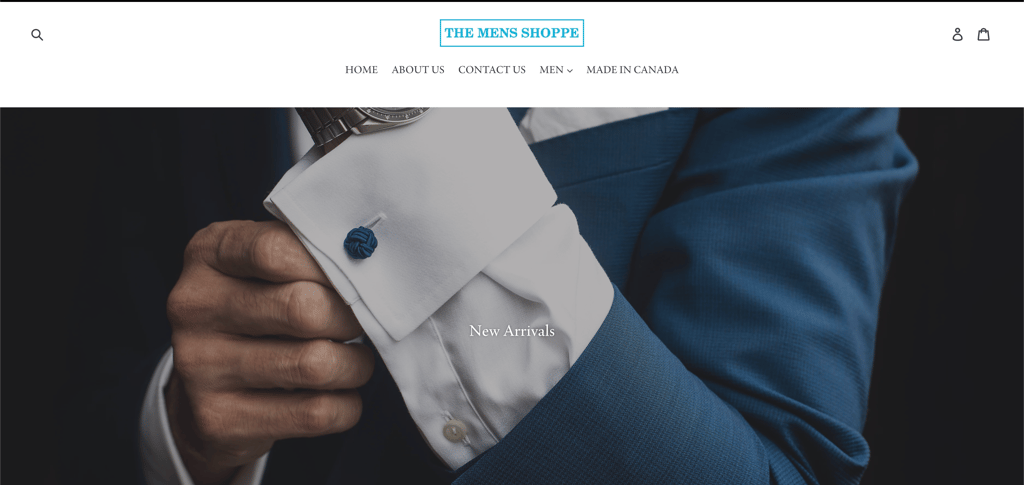This screenshot has height=485, width=1024.
Task: Click the white sleeve button in photo
Action: (455, 431)
